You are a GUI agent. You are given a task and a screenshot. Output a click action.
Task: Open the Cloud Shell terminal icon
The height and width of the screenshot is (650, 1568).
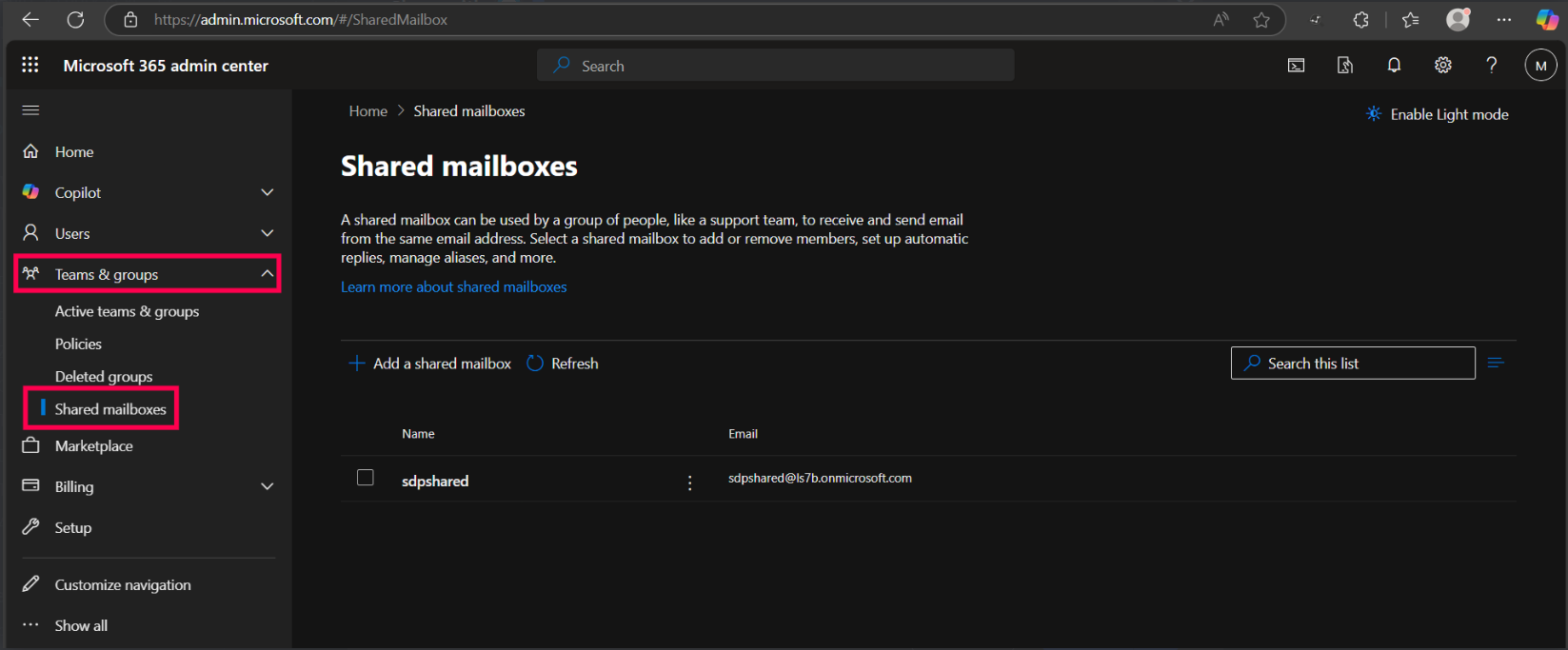point(1296,66)
